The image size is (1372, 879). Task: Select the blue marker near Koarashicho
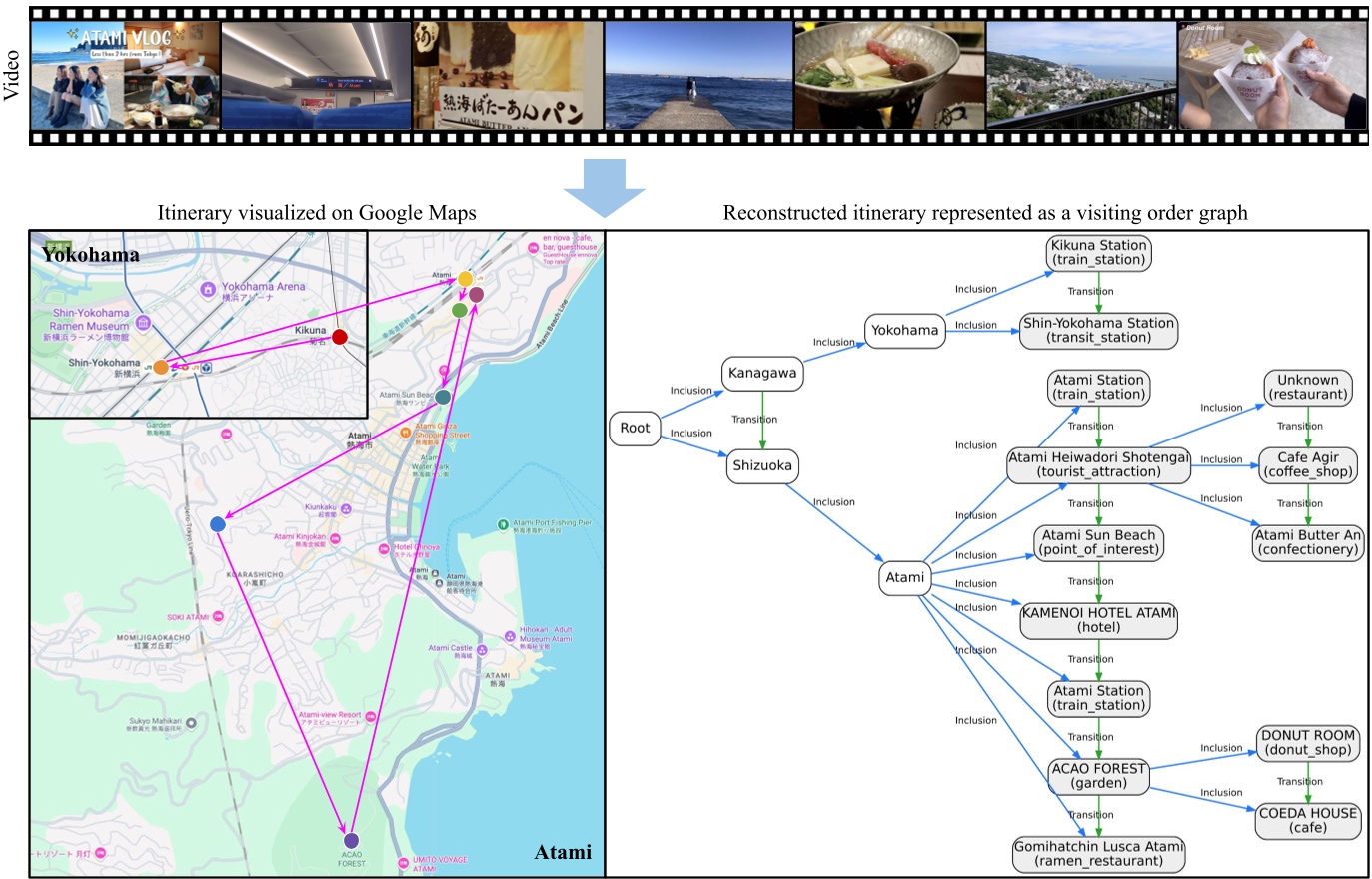pos(217,523)
